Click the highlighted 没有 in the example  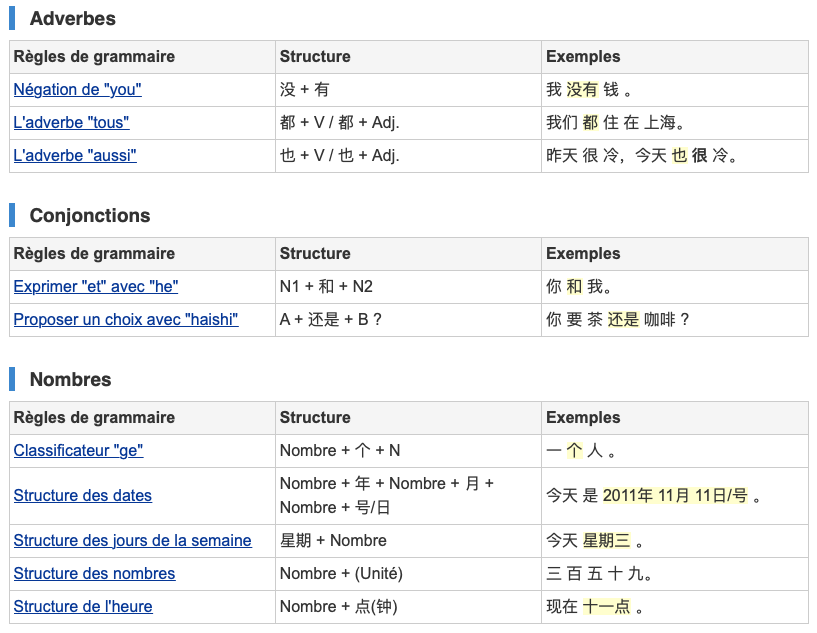(582, 90)
